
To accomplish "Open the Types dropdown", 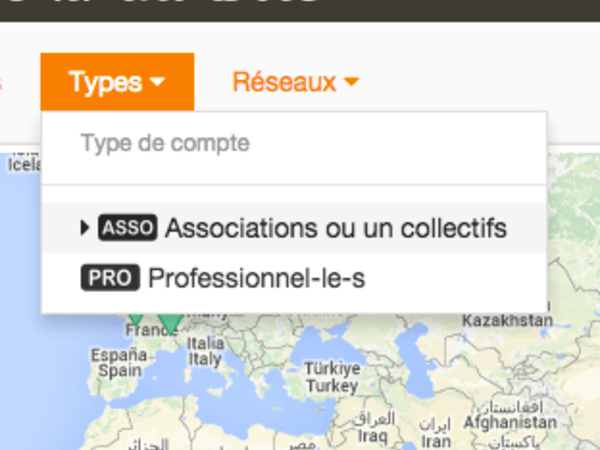I will (x=117, y=82).
